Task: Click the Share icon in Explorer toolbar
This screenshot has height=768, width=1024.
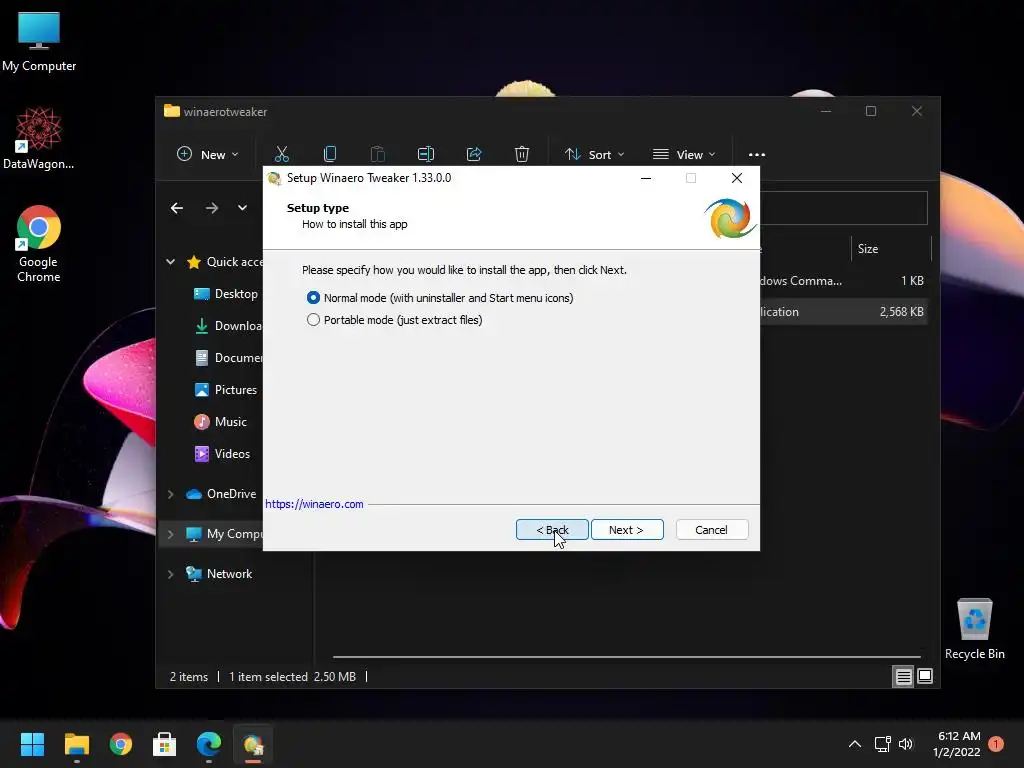Action: click(x=474, y=154)
